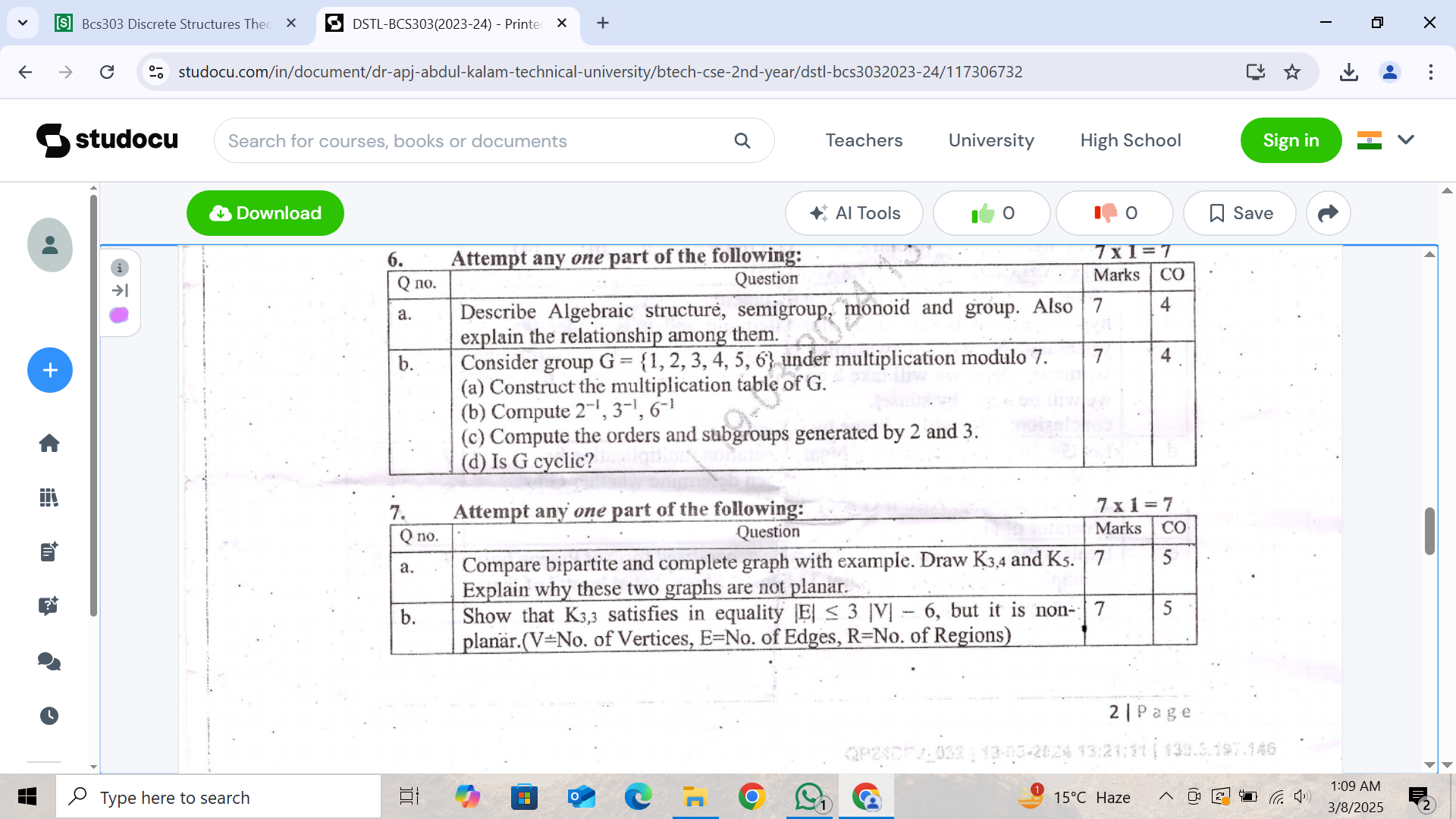Open Chrome's three-dot menu
Screen dimensions: 1456x819
point(1431,72)
